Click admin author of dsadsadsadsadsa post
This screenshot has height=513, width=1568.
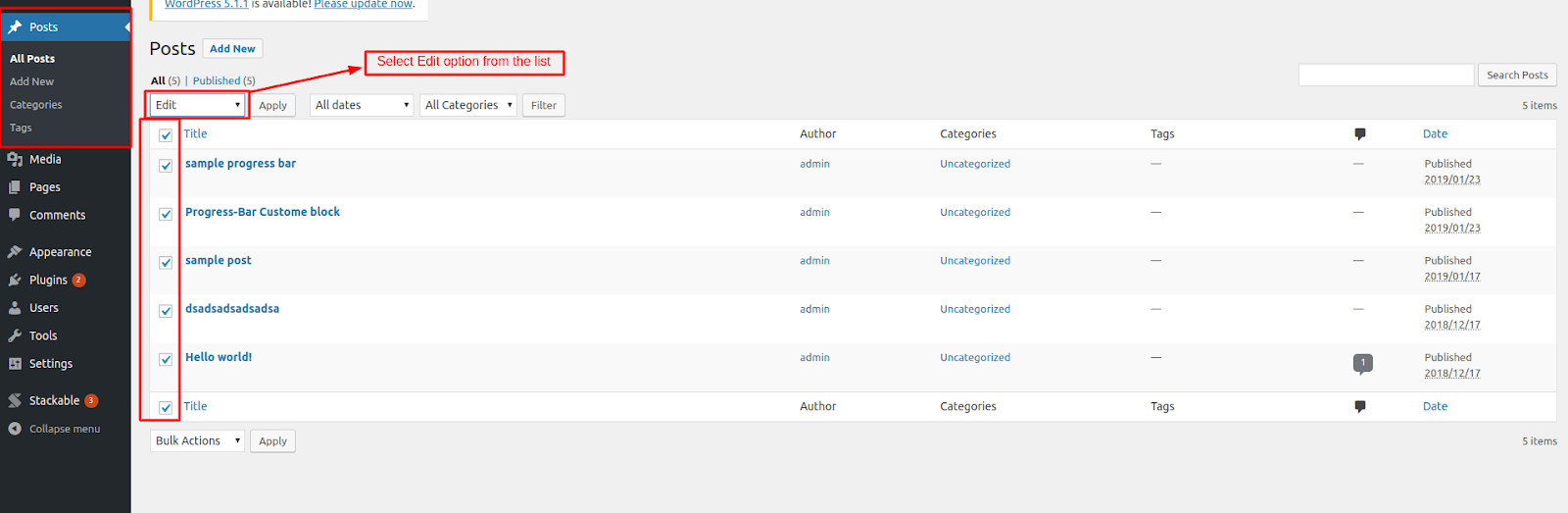(814, 309)
